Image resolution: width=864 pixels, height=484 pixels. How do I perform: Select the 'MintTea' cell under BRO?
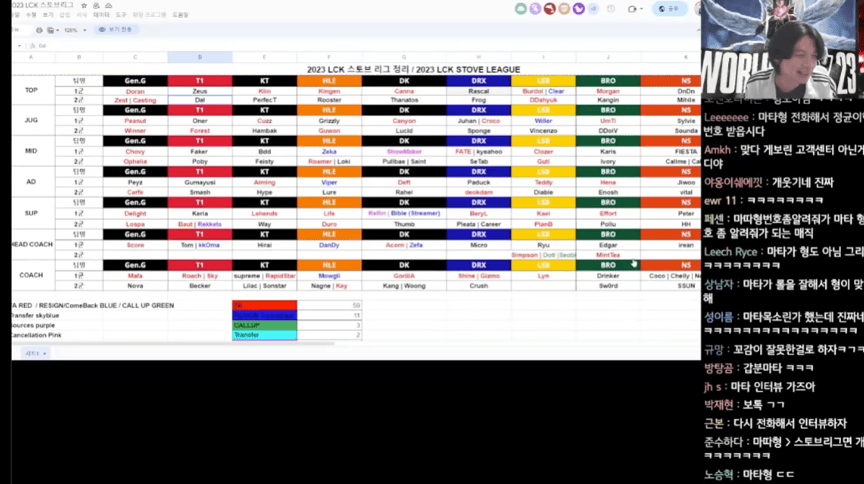click(608, 255)
